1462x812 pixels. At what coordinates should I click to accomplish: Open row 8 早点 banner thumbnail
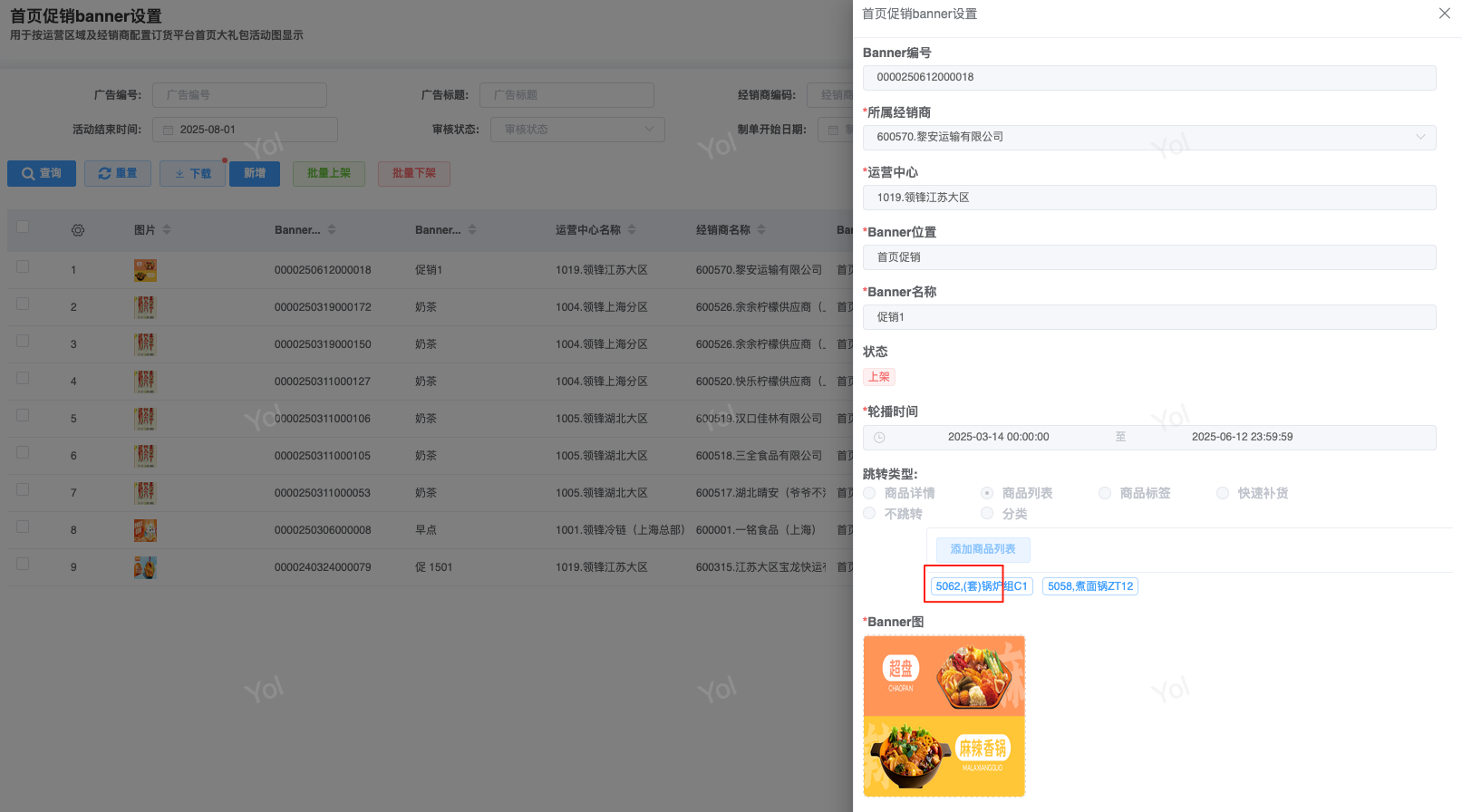point(145,530)
